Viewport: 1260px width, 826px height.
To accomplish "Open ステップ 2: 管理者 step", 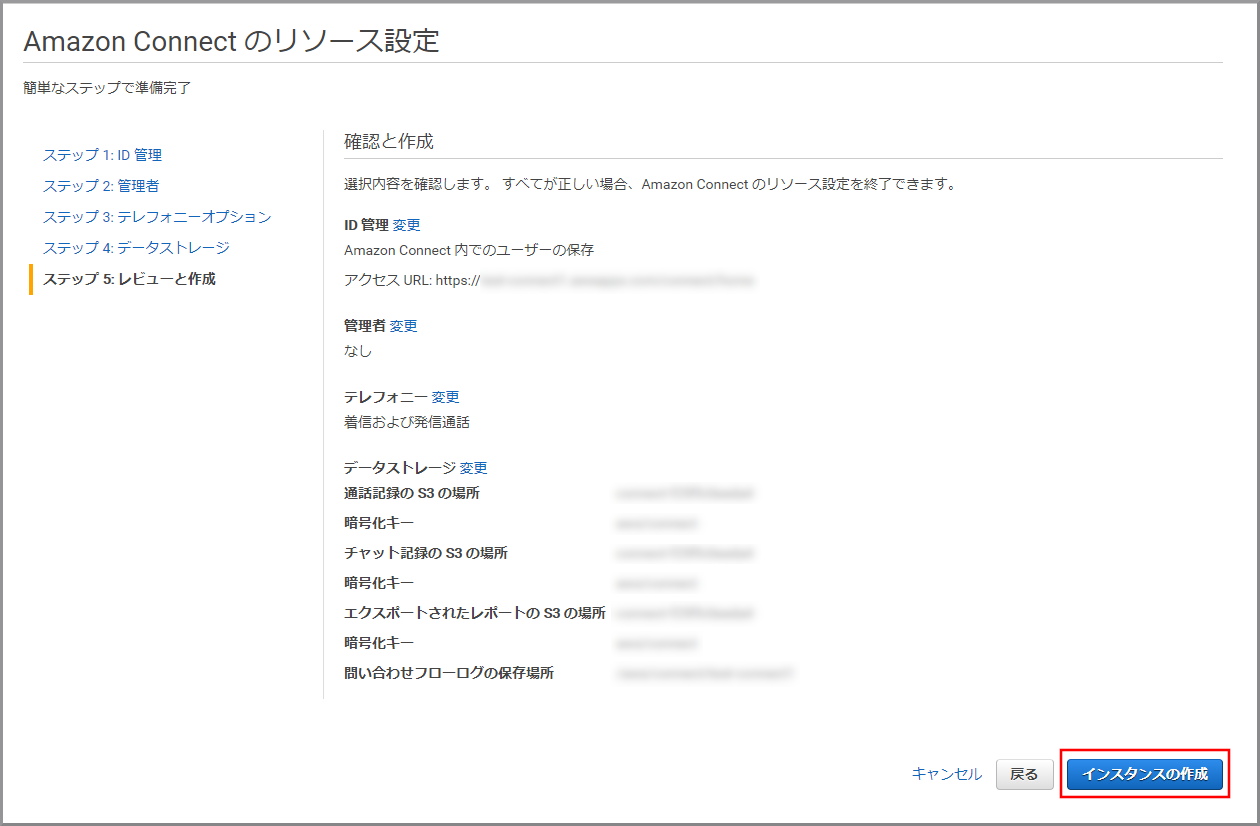I will (x=101, y=186).
